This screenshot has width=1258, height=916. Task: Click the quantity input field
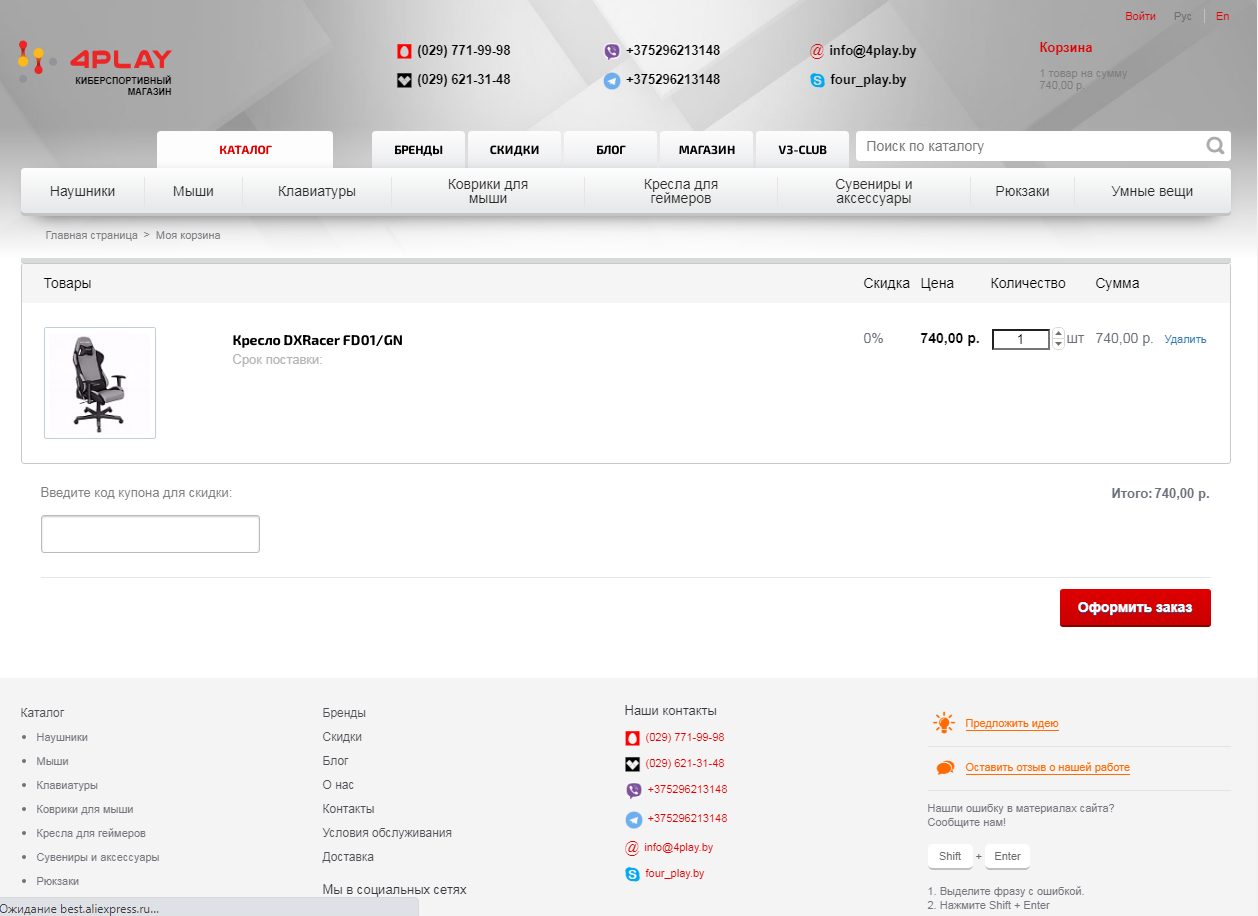[1021, 339]
